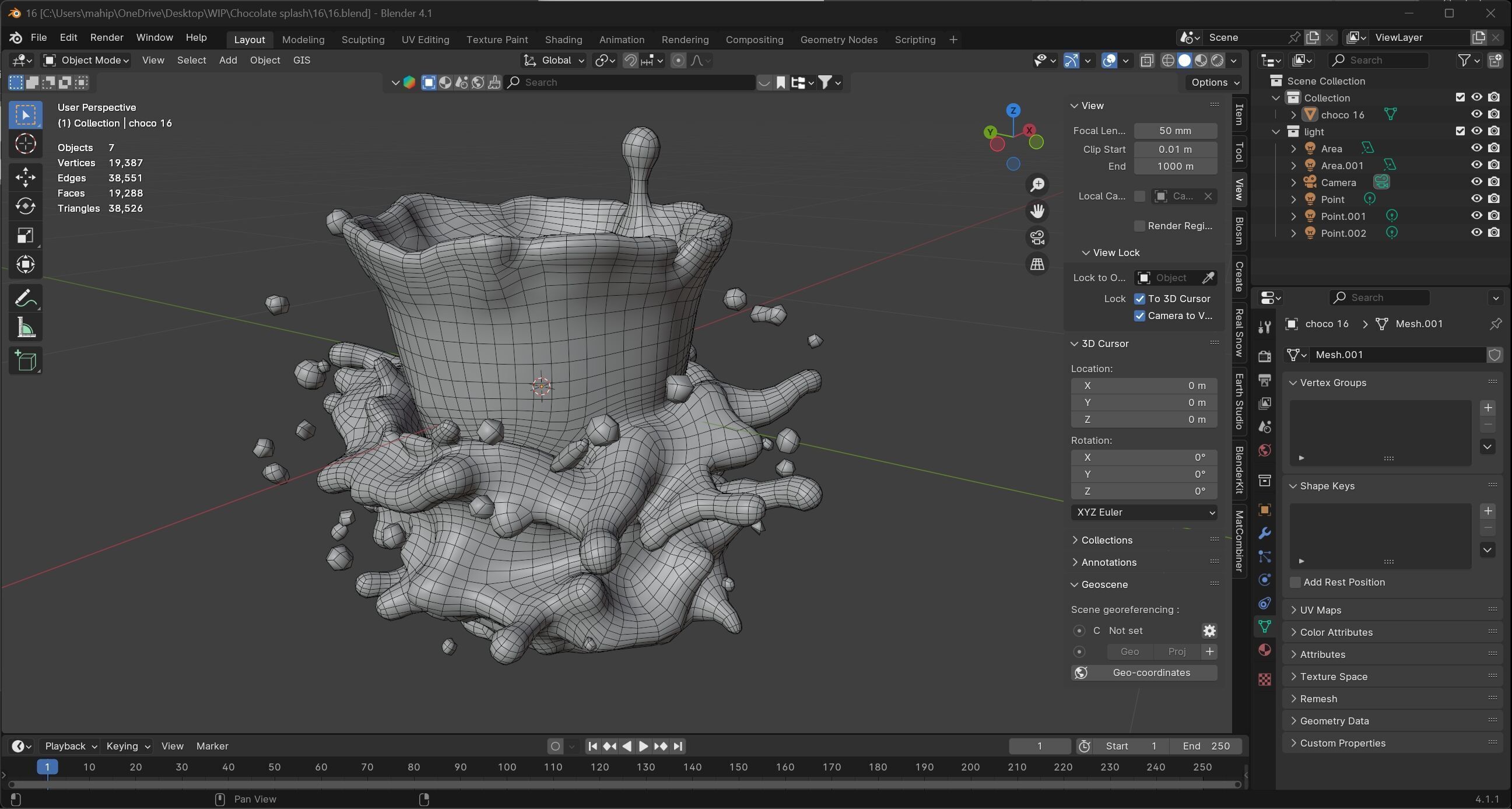Screen dimensions: 1512x809
Task: Switch to wireframe viewport shading
Action: pos(1168,61)
